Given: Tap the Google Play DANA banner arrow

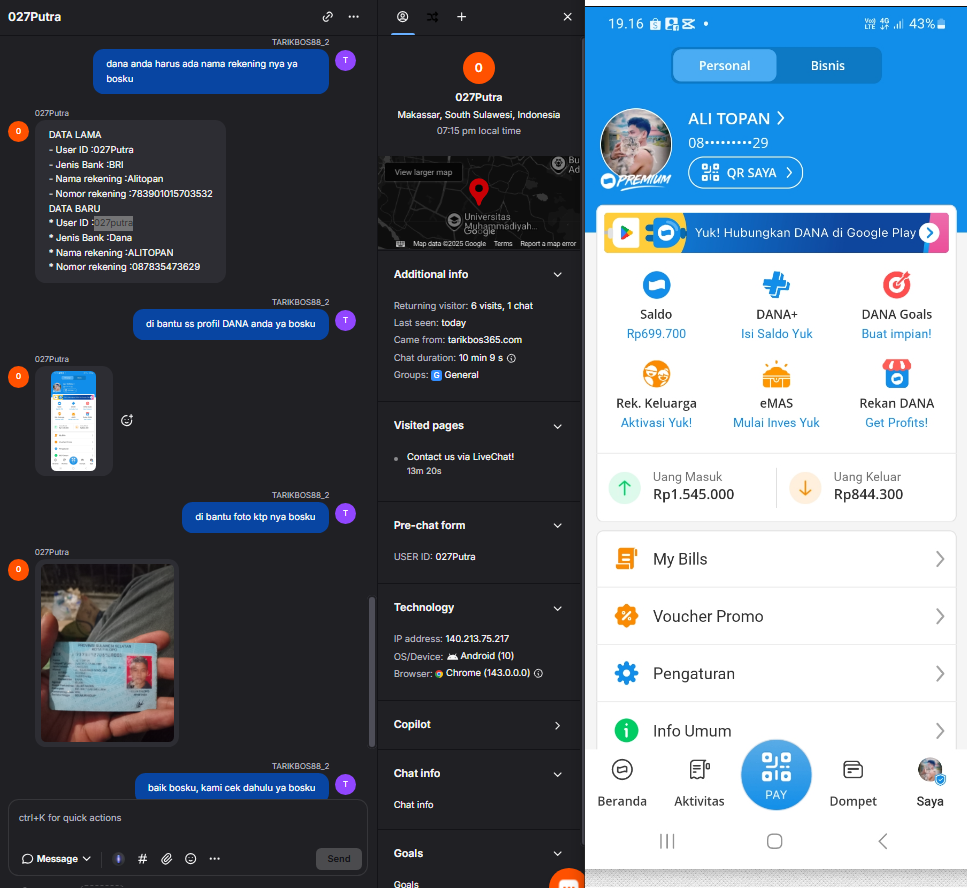Looking at the screenshot, I should 929,232.
